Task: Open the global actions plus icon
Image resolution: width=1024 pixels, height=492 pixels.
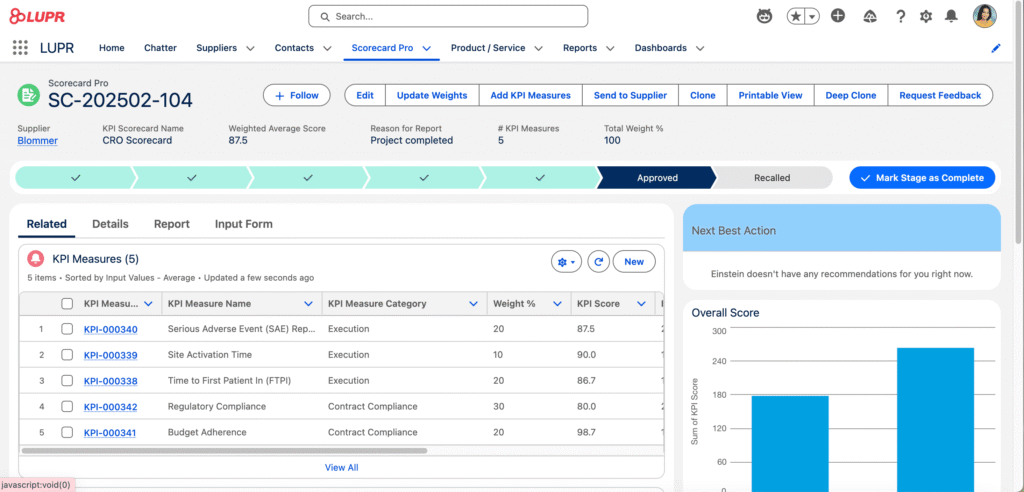Action: click(838, 16)
